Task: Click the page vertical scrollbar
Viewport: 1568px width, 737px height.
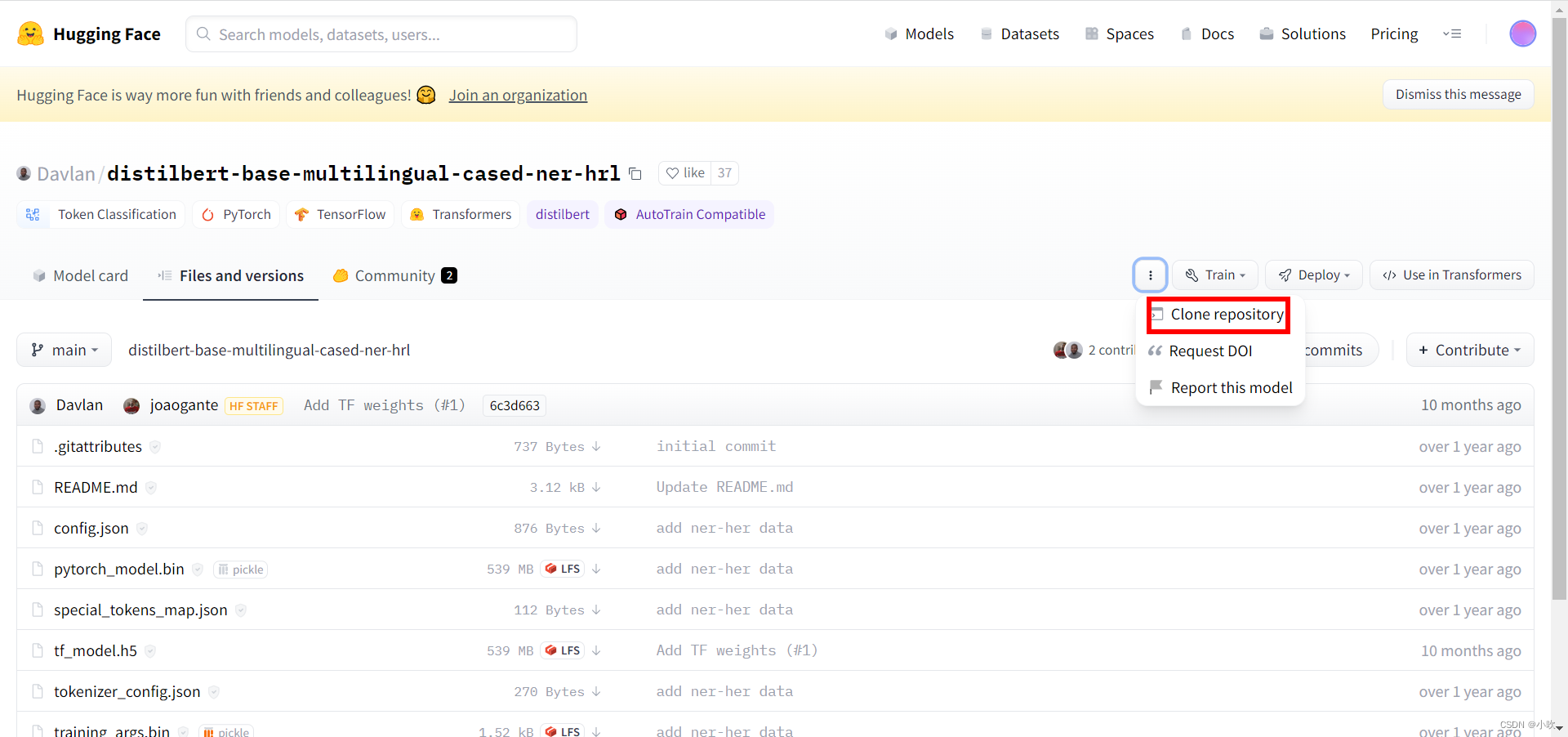Action: click(1559, 310)
